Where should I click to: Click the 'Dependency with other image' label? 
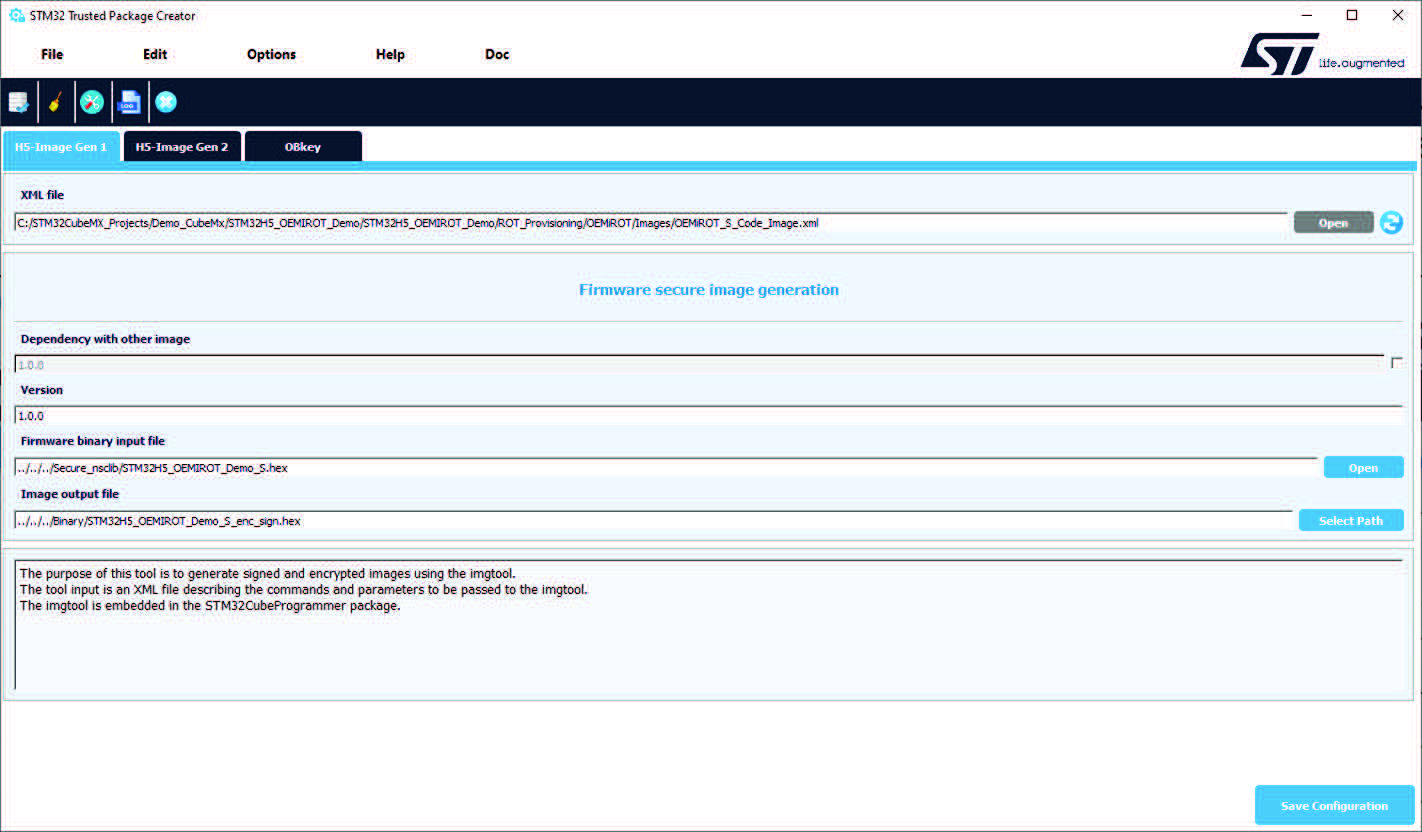105,339
